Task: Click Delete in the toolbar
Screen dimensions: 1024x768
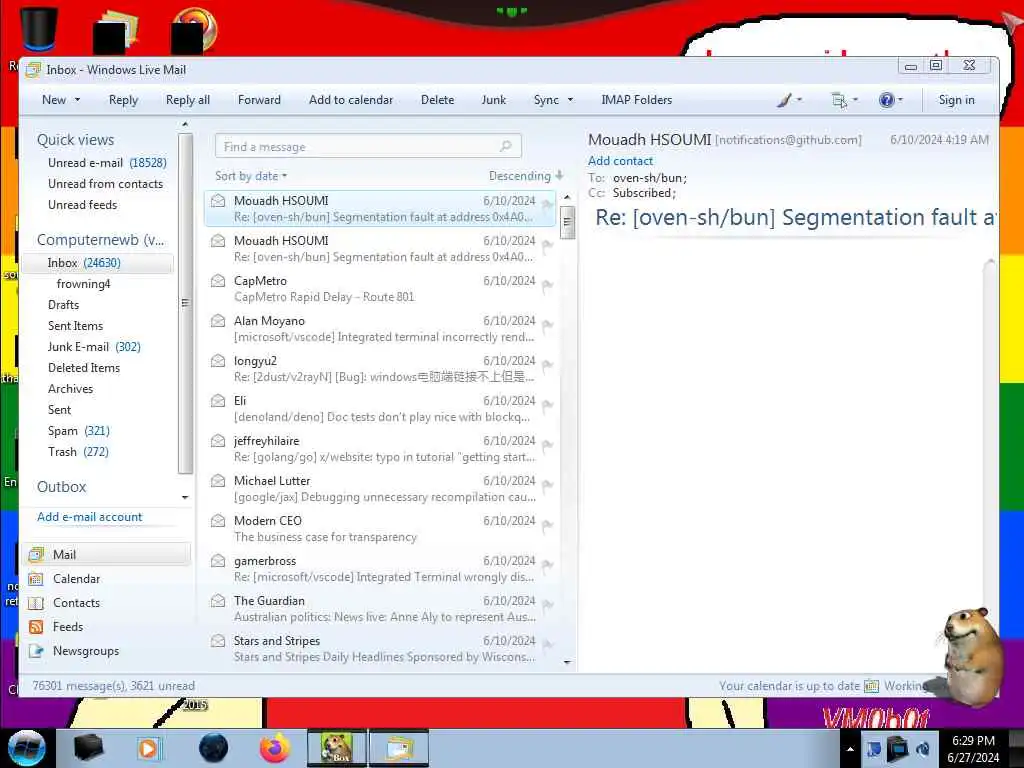Action: point(438,100)
